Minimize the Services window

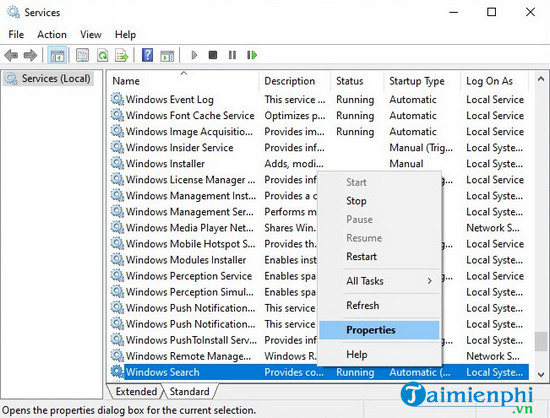(x=454, y=12)
